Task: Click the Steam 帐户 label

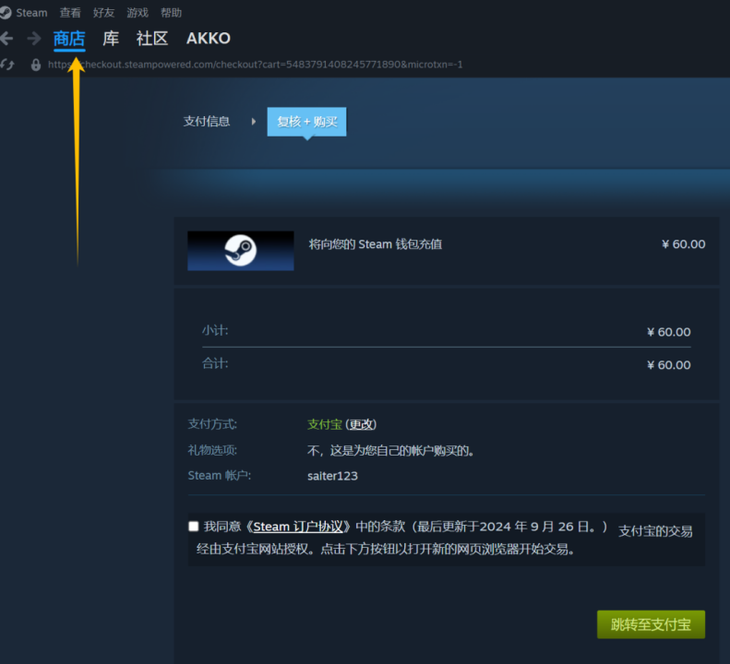Action: [x=219, y=475]
